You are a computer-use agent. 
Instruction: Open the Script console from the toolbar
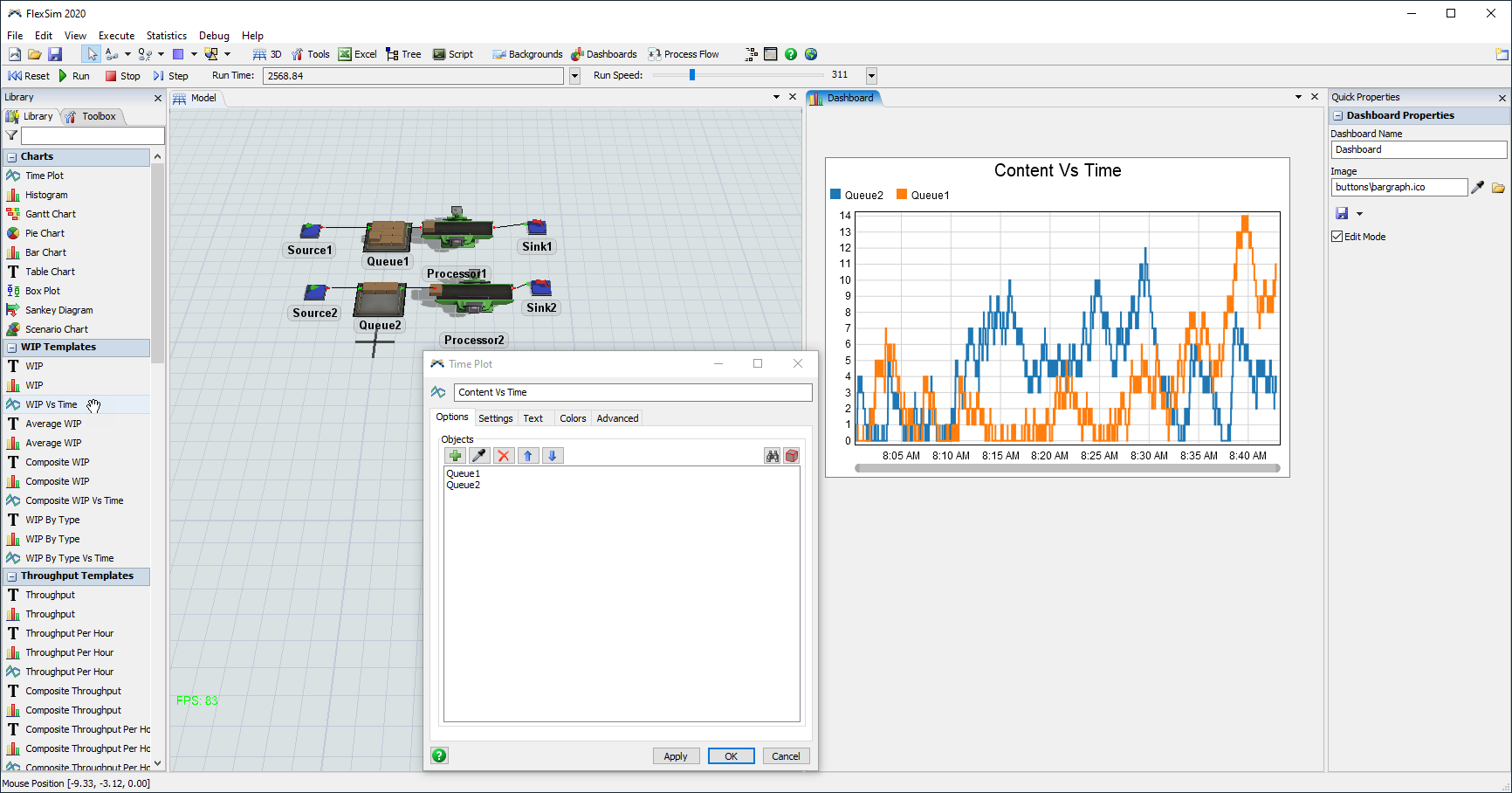[453, 54]
